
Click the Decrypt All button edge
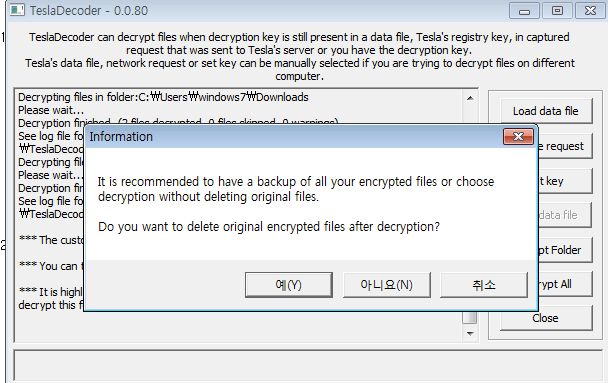click(x=565, y=284)
